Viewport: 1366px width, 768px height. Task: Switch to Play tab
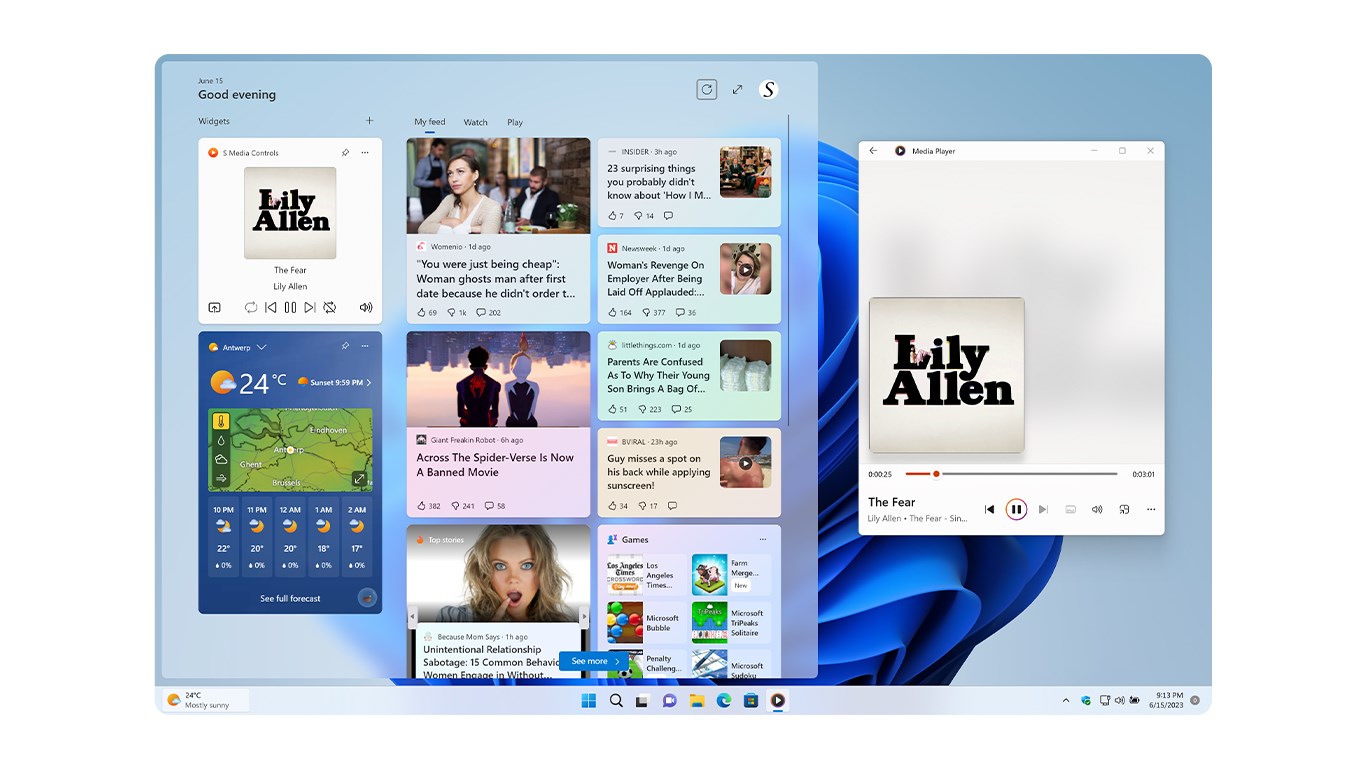515,122
